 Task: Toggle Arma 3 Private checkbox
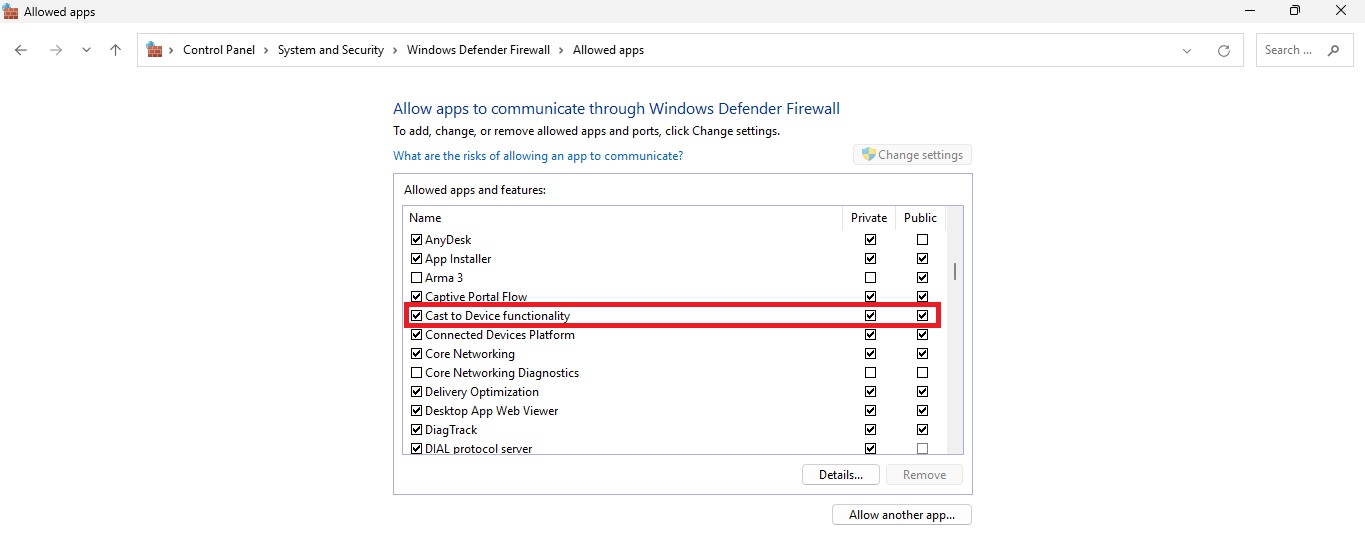click(870, 278)
